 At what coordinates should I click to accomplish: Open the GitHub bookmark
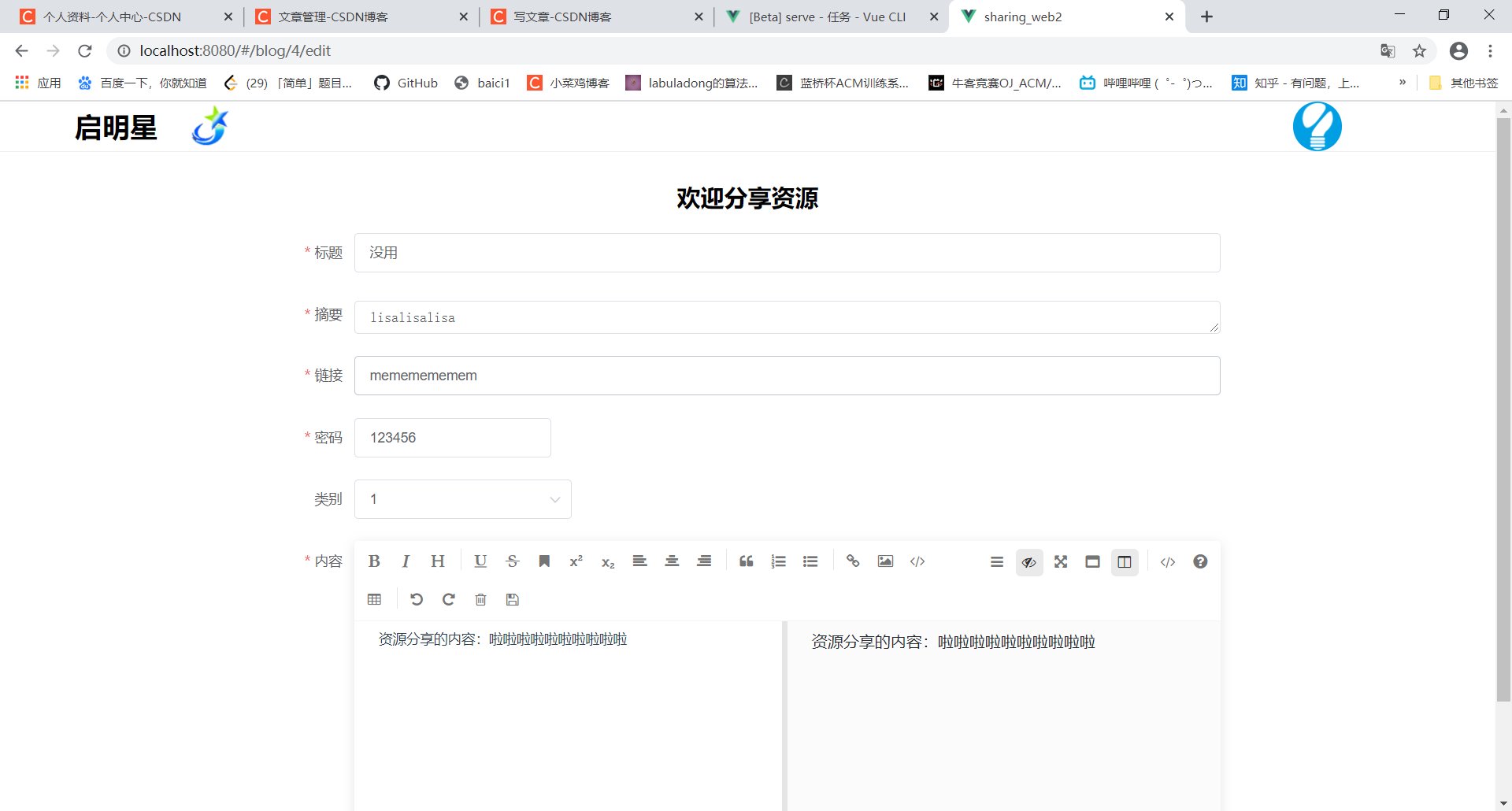point(406,83)
